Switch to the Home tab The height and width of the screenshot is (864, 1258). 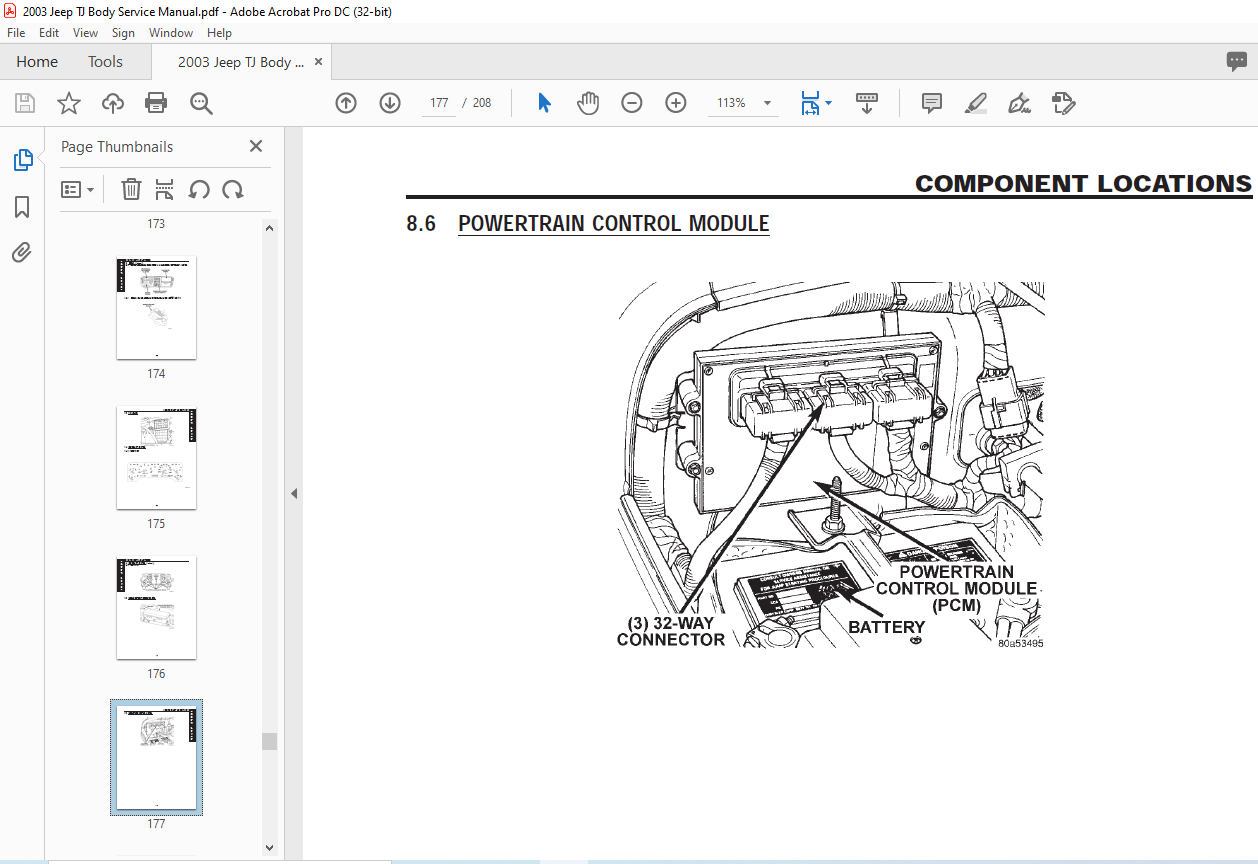[37, 62]
